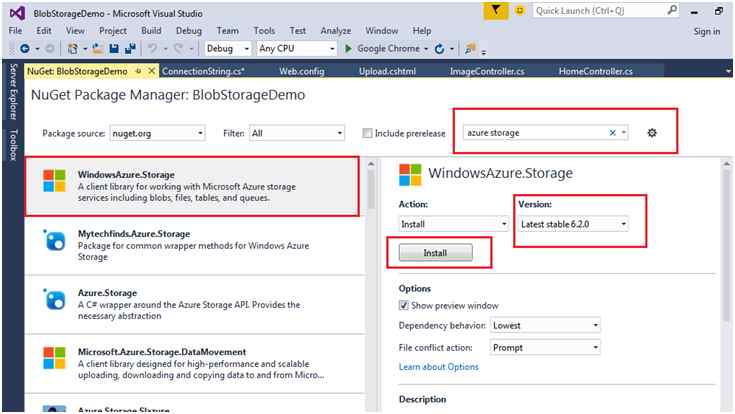The height and width of the screenshot is (414, 735).
Task: Click the feedback smiley icon
Action: (519, 10)
